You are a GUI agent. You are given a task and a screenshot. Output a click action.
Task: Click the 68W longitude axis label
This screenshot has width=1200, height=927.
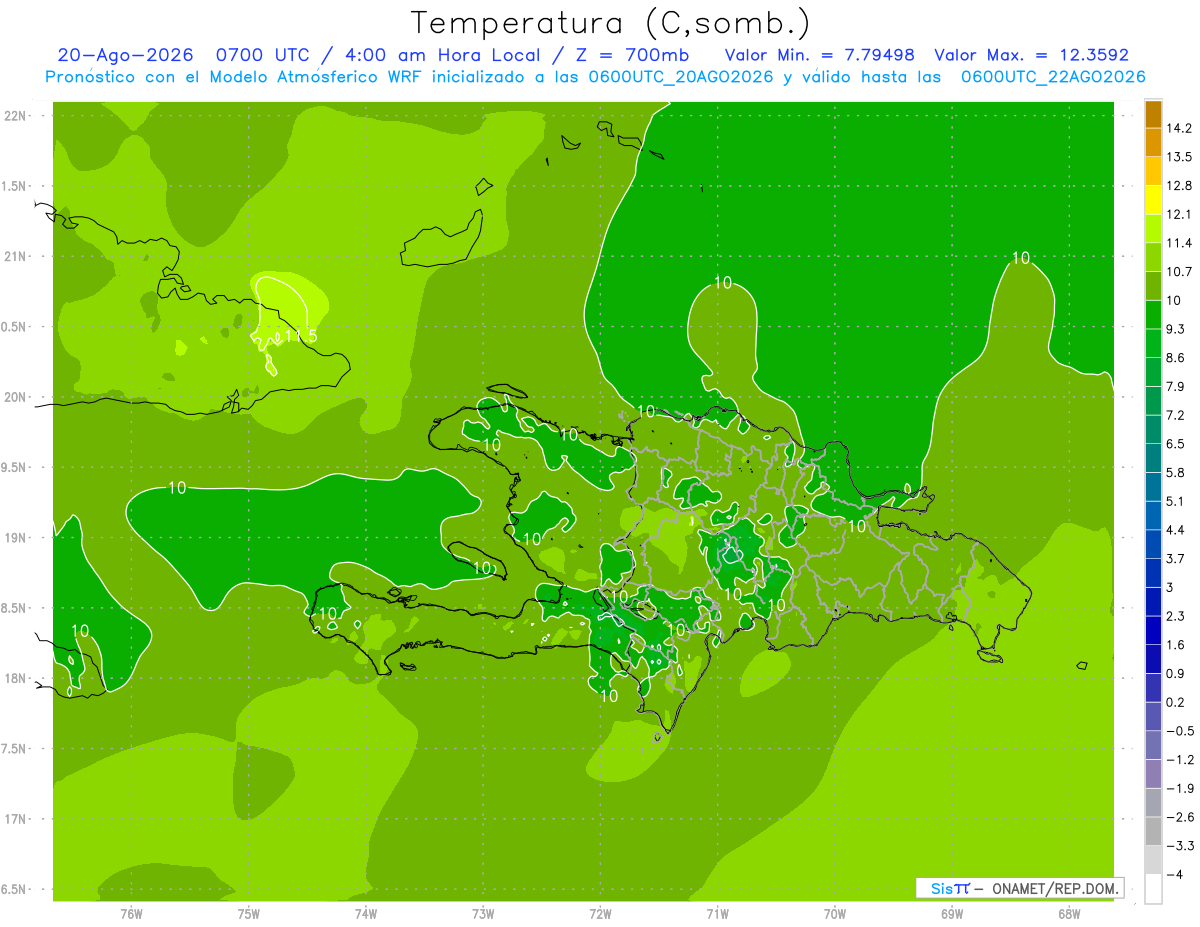tap(1069, 913)
